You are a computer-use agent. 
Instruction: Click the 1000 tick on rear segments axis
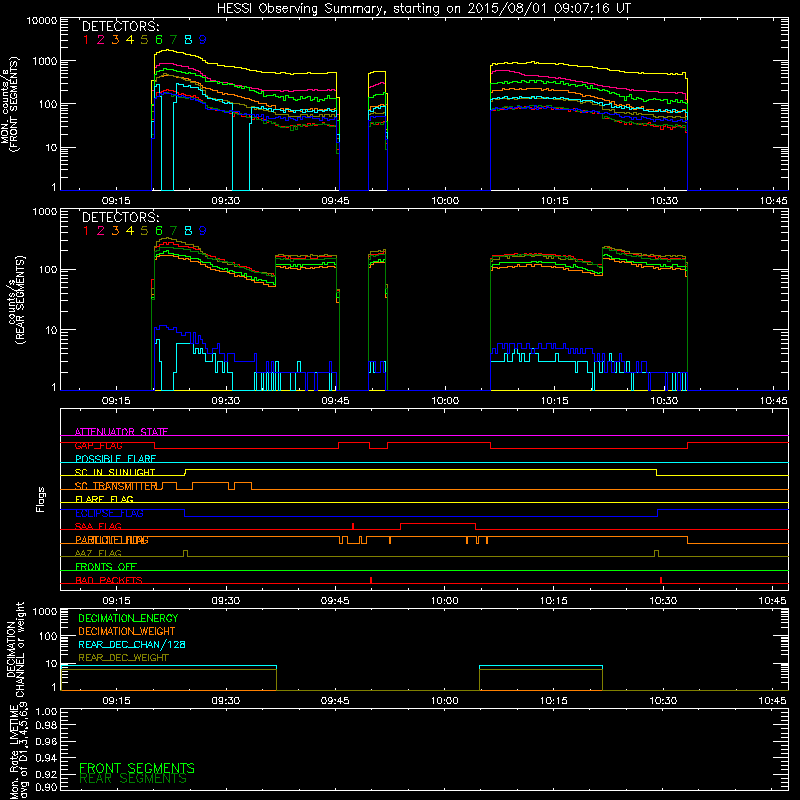[45, 212]
